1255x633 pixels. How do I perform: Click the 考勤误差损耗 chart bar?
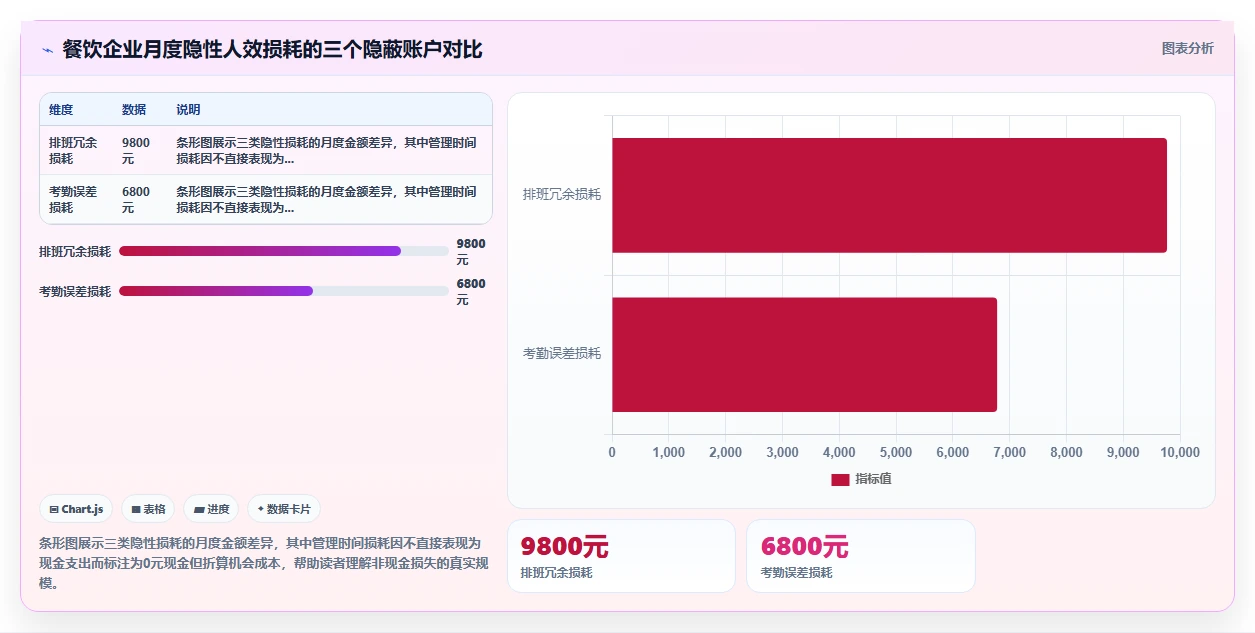point(804,354)
